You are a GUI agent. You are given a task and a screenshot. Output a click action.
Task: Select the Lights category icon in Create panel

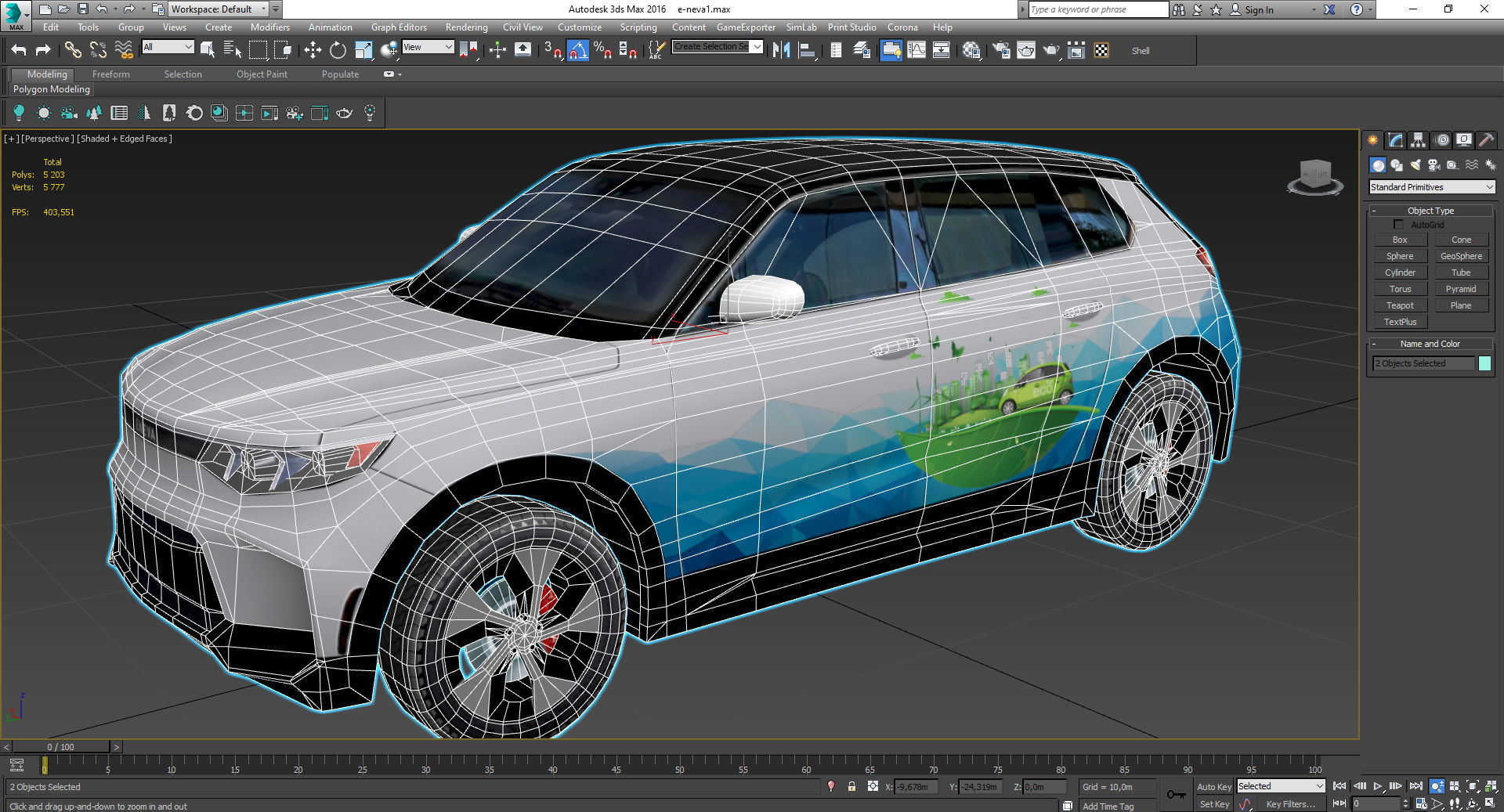click(1415, 165)
